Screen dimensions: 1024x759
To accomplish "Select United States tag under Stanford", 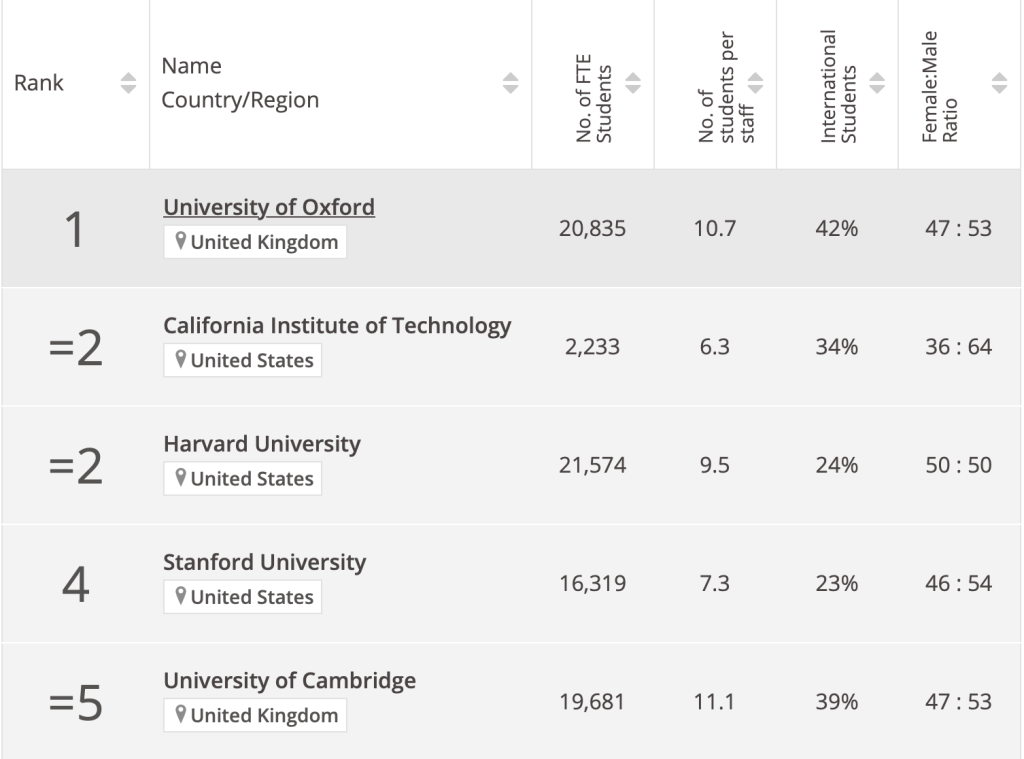I will 243,596.
